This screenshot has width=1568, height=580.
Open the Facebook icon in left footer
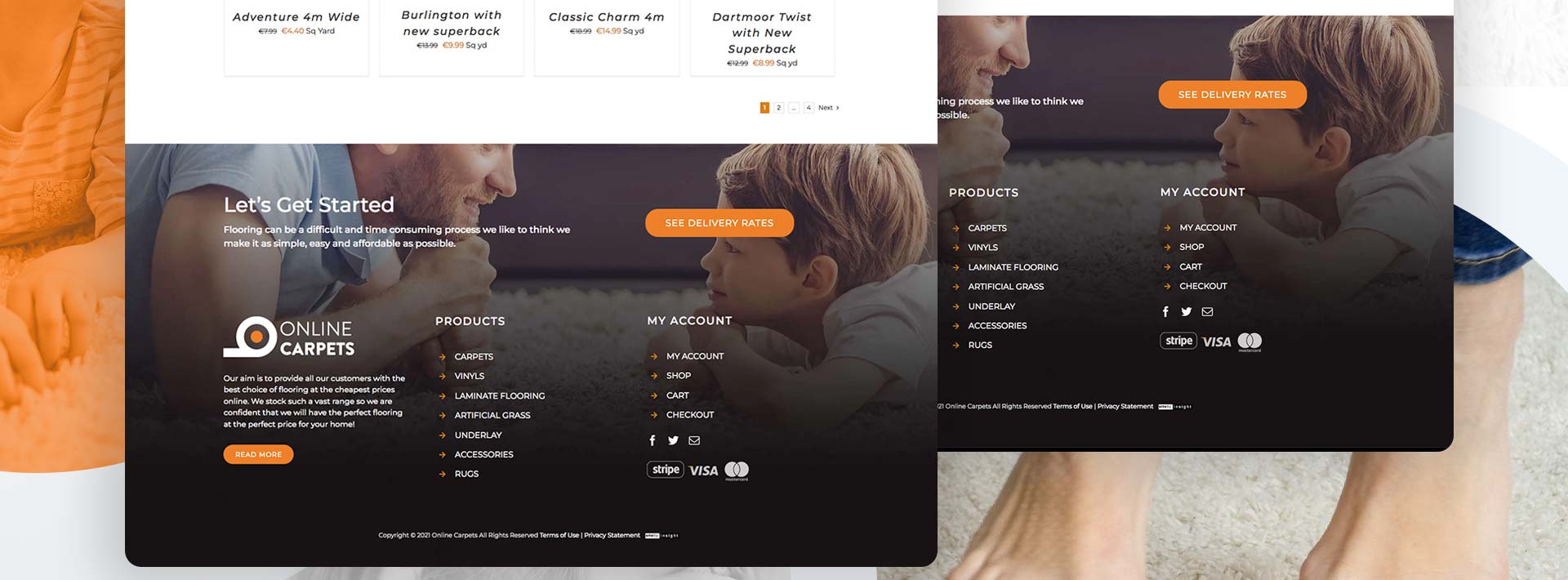click(652, 440)
